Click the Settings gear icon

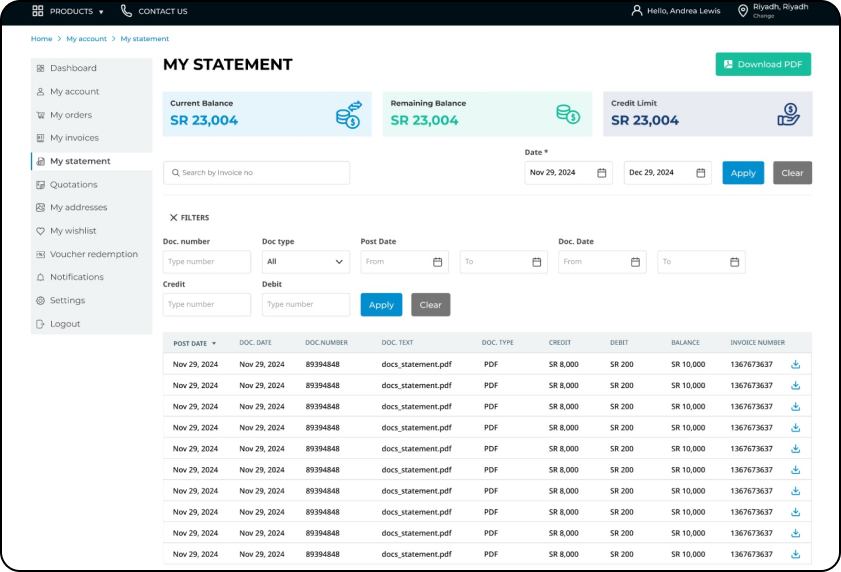click(40, 300)
